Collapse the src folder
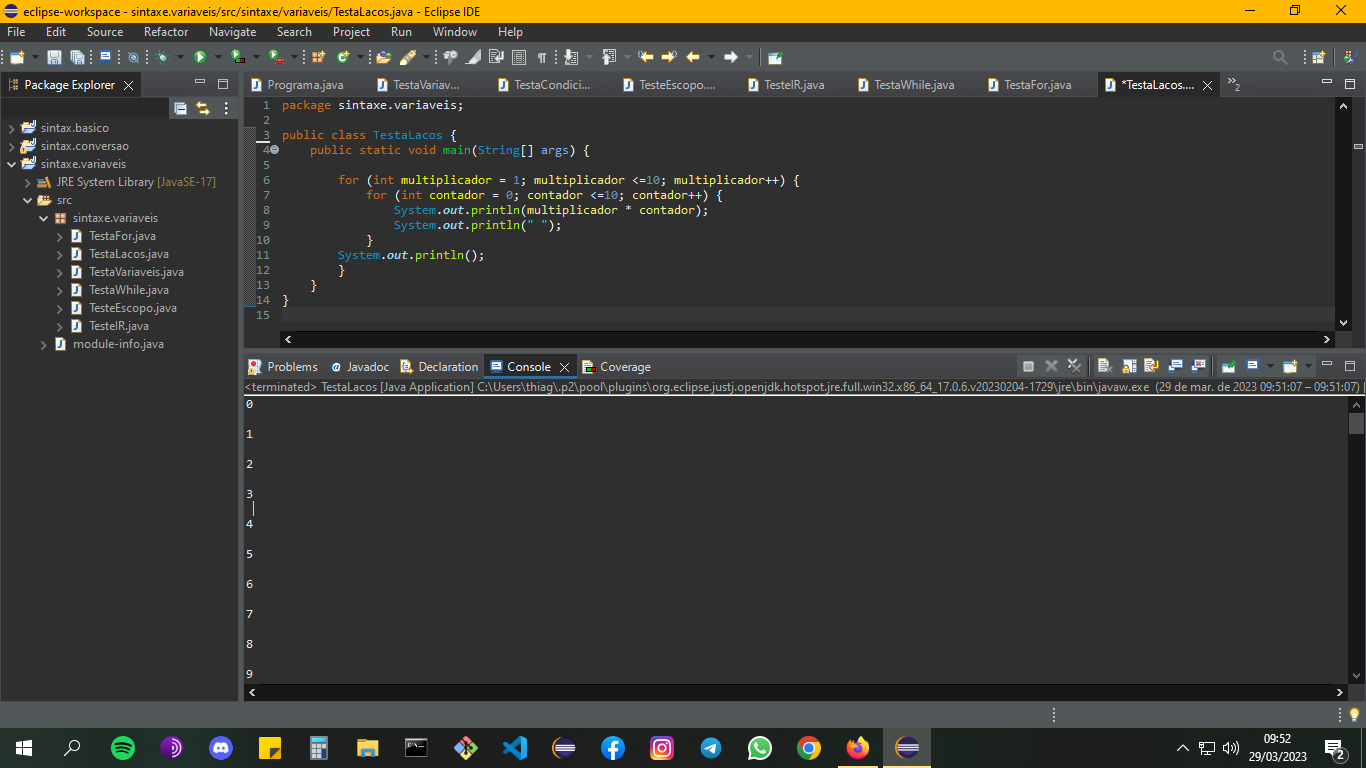This screenshot has height=768, width=1366. (x=27, y=200)
